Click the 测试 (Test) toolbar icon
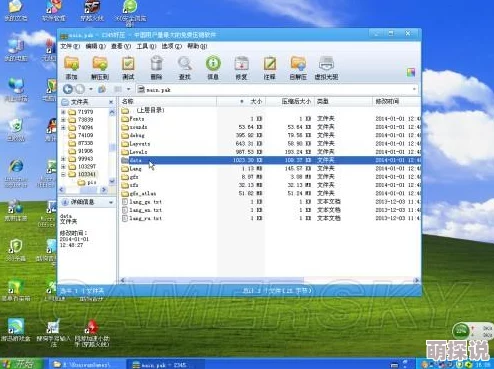Image resolution: width=494 pixels, height=369 pixels. pyautogui.click(x=128, y=64)
